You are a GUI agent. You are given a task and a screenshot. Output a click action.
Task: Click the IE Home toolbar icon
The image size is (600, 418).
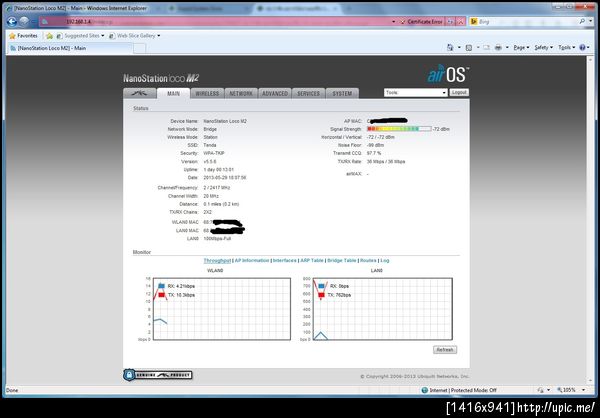point(450,47)
